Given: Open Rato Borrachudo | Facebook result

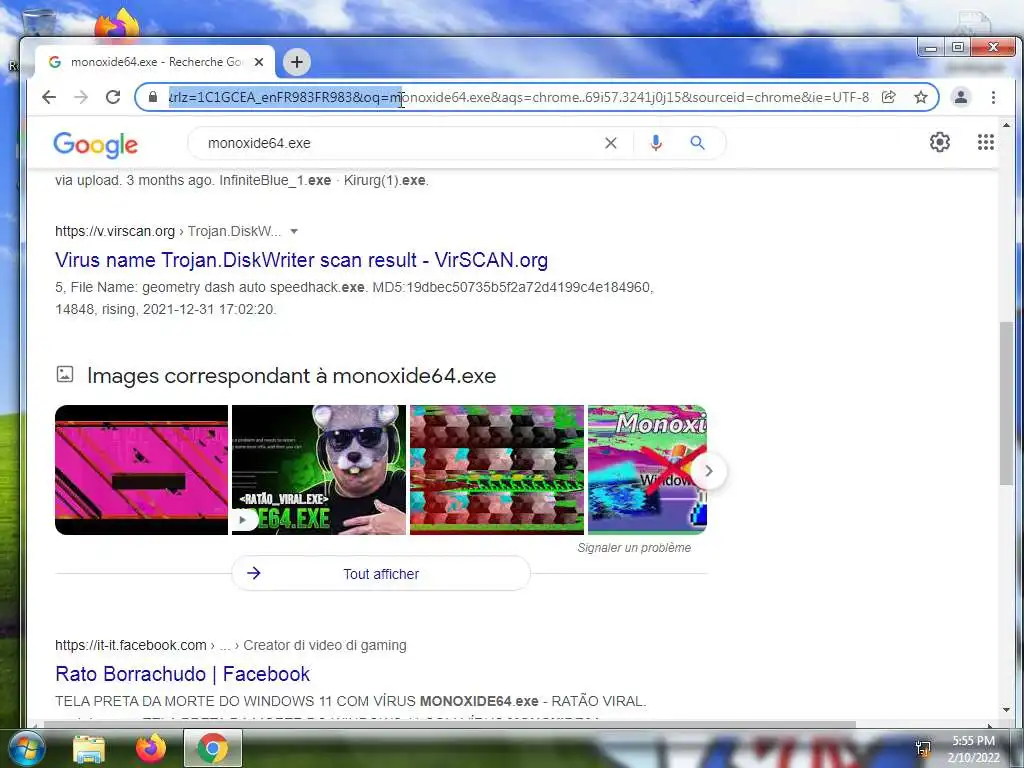Looking at the screenshot, I should point(182,674).
